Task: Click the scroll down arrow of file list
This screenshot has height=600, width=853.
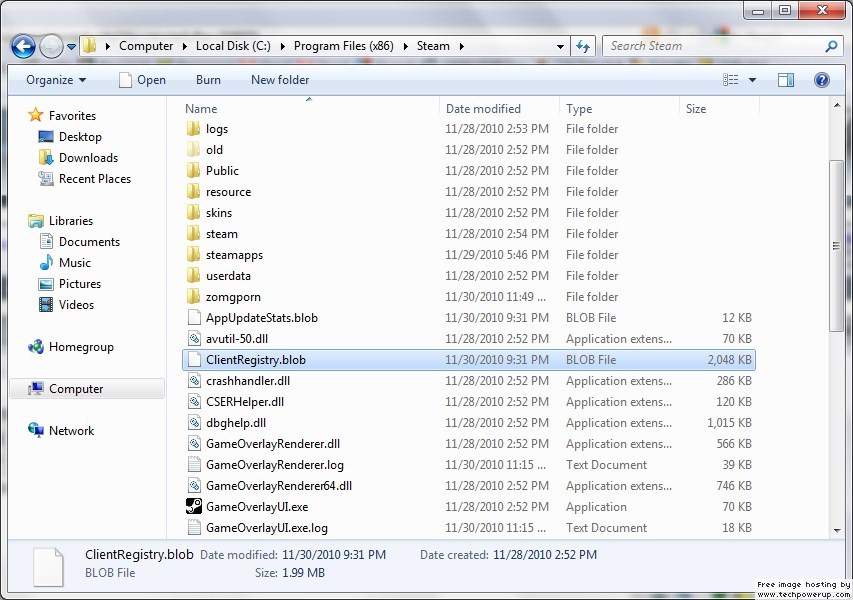Action: 837,530
